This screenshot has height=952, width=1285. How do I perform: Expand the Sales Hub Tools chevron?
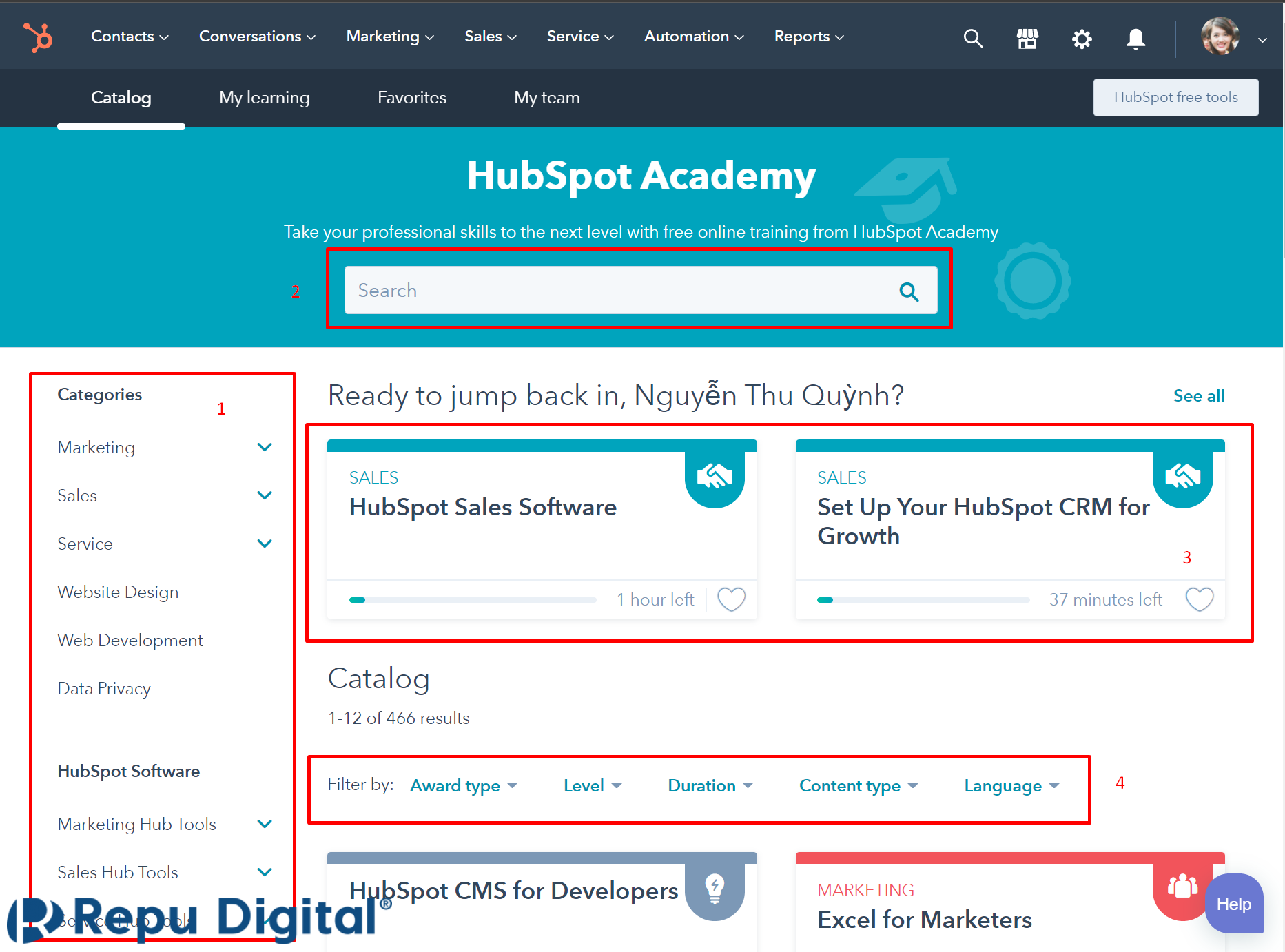(265, 872)
